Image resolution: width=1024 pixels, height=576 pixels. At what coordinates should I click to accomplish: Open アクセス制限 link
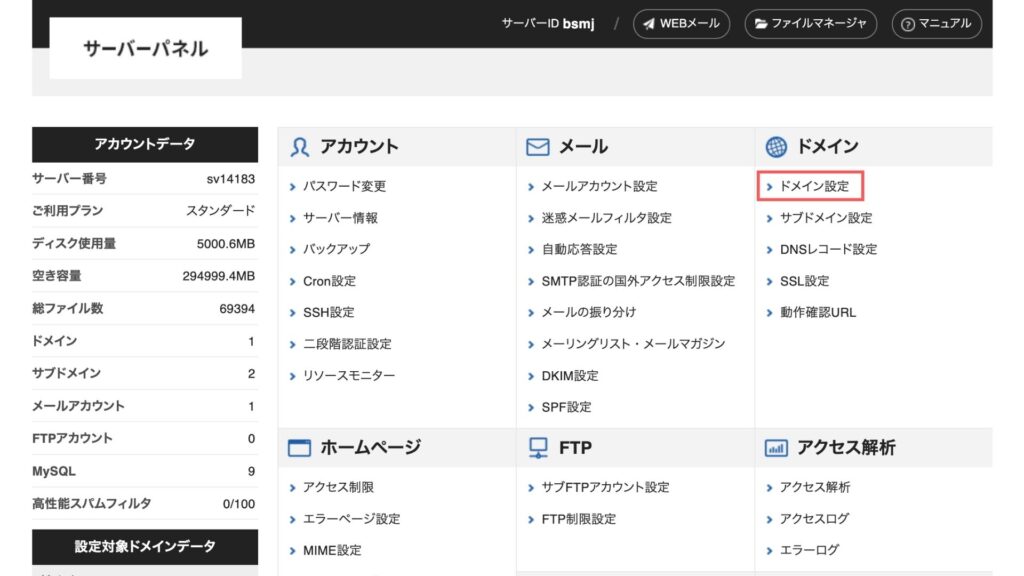point(338,488)
